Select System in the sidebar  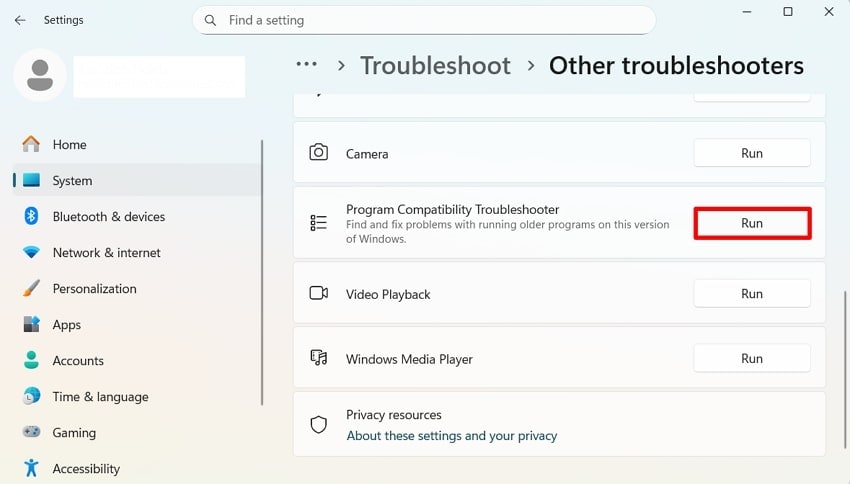point(137,180)
